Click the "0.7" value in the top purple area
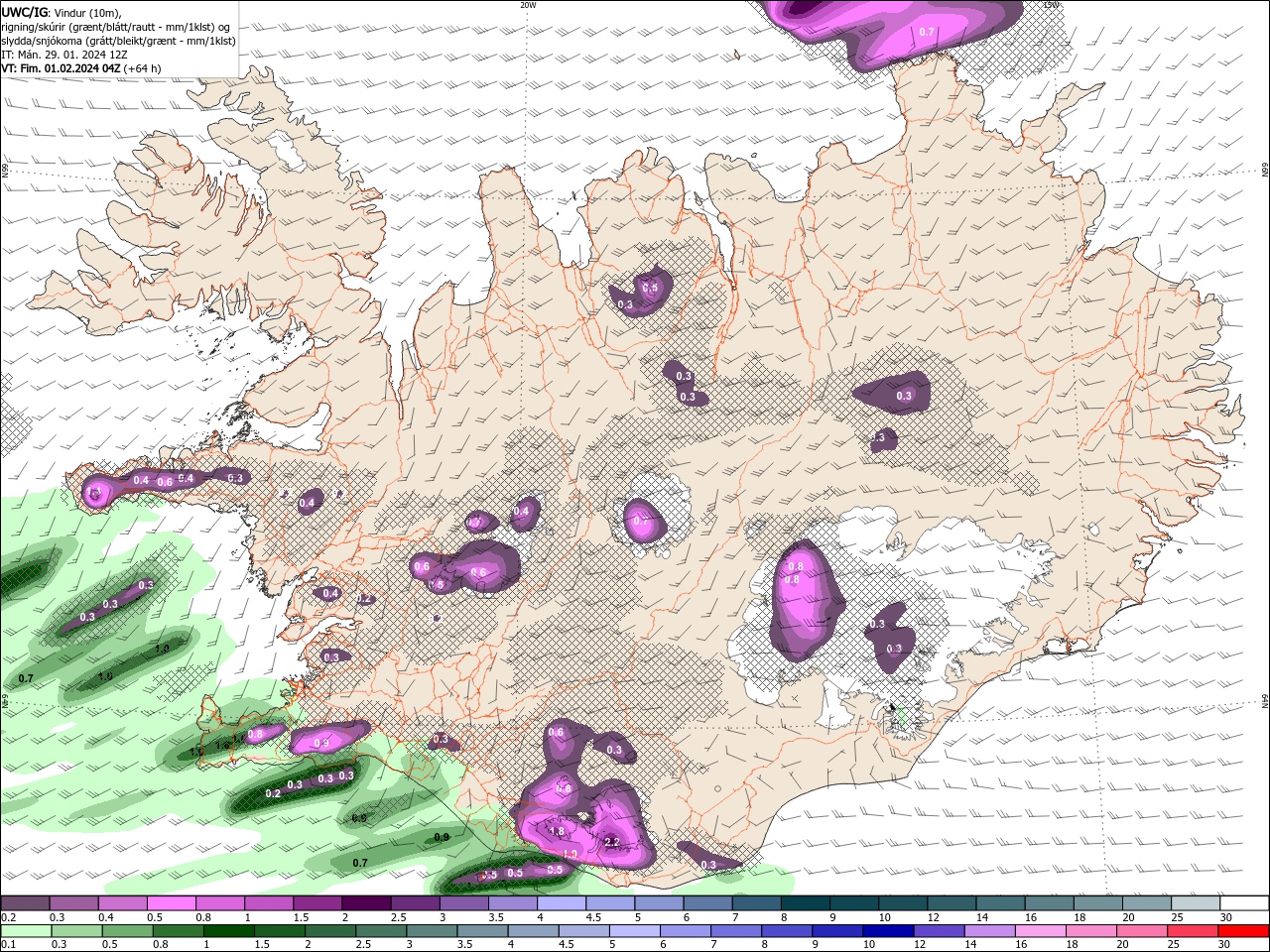Image resolution: width=1270 pixels, height=952 pixels. pyautogui.click(x=927, y=33)
